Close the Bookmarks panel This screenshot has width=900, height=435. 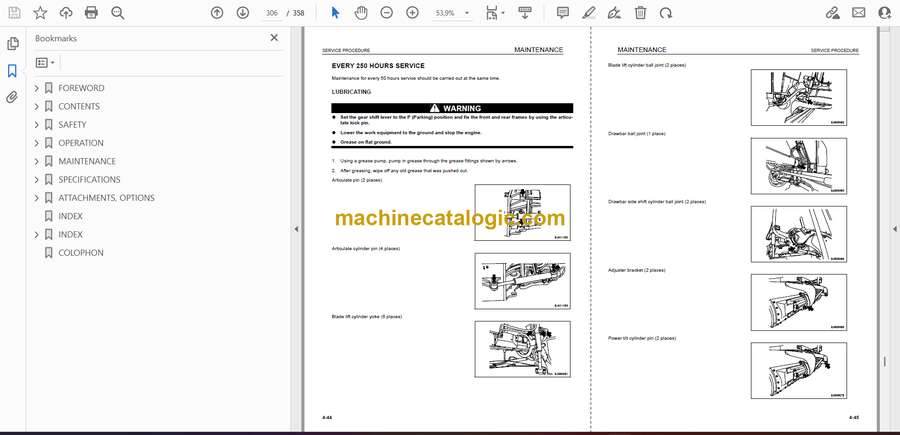click(274, 38)
